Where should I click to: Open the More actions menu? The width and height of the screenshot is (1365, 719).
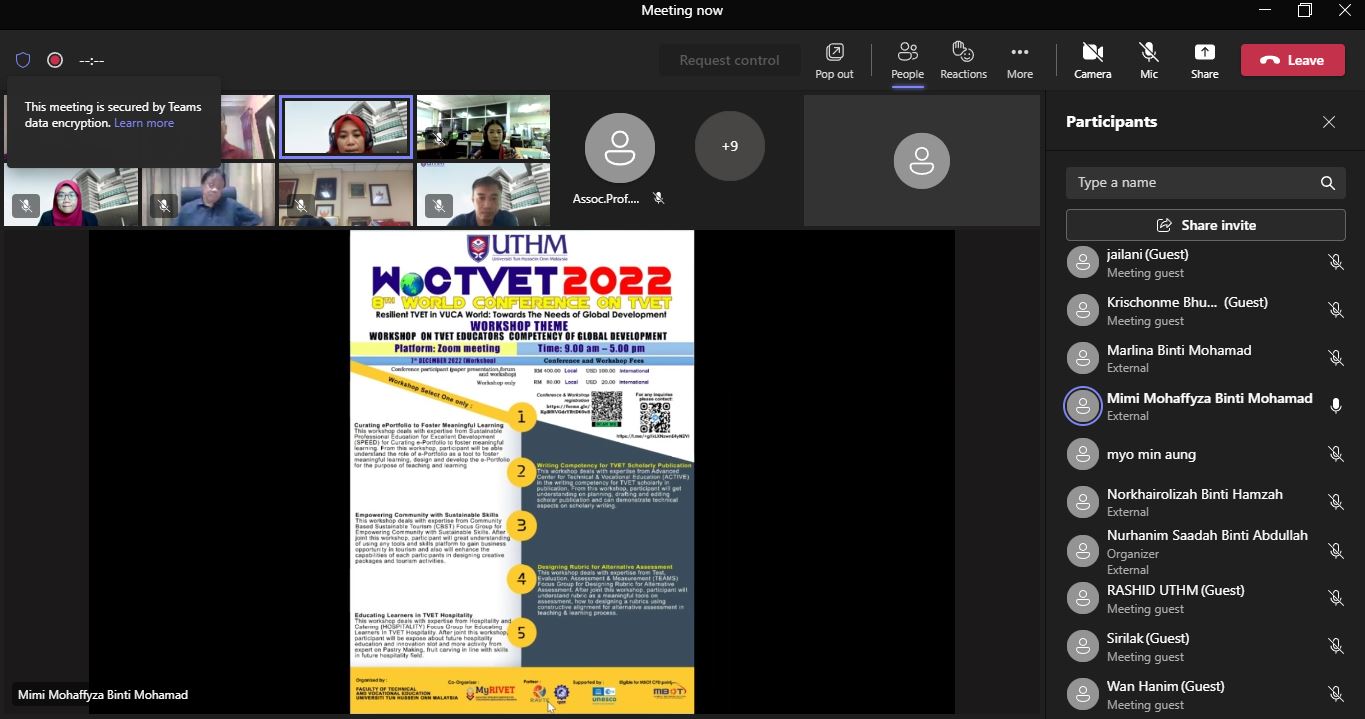tap(1019, 60)
